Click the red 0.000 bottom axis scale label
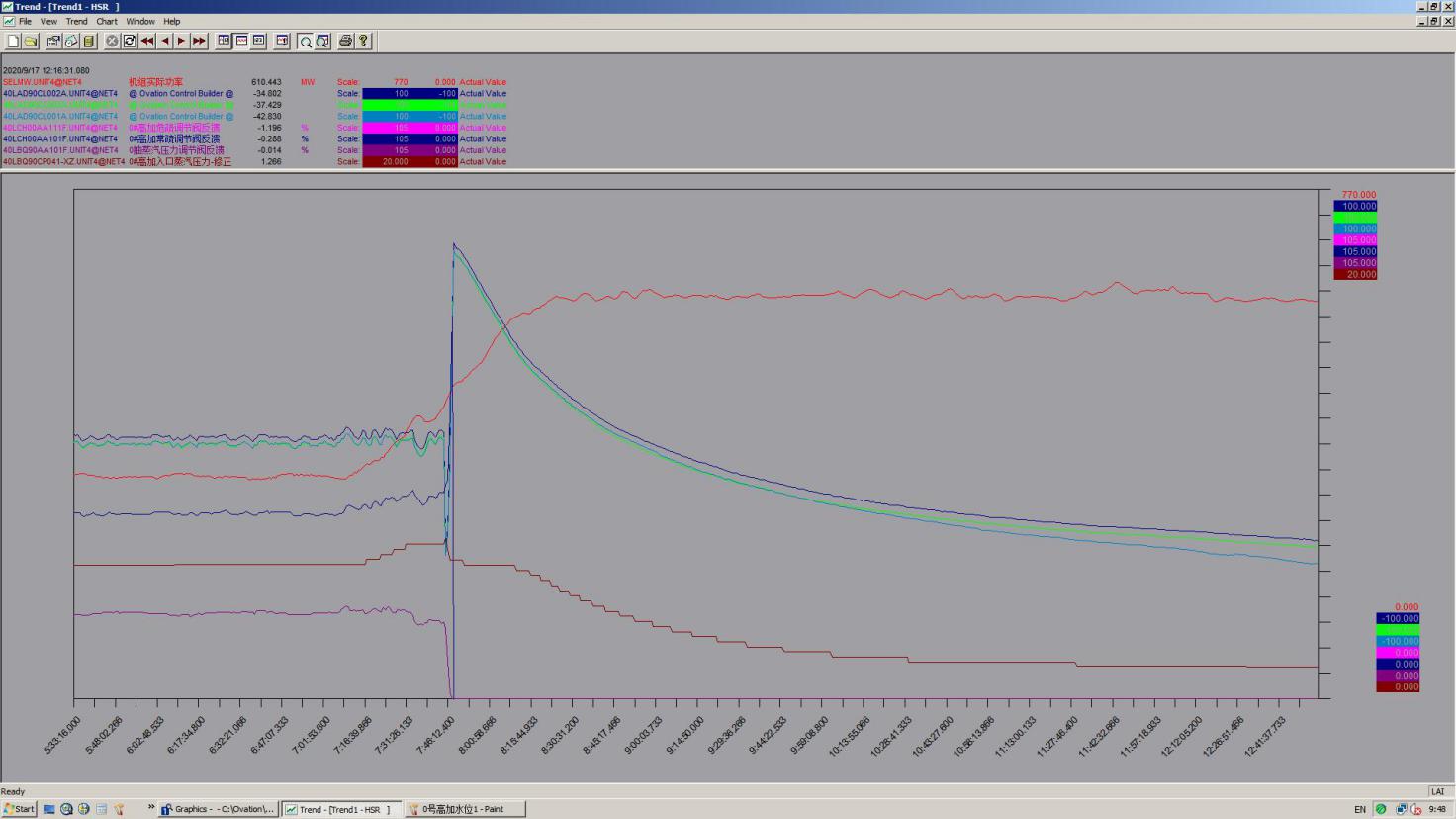This screenshot has height=819, width=1456. (x=1406, y=607)
